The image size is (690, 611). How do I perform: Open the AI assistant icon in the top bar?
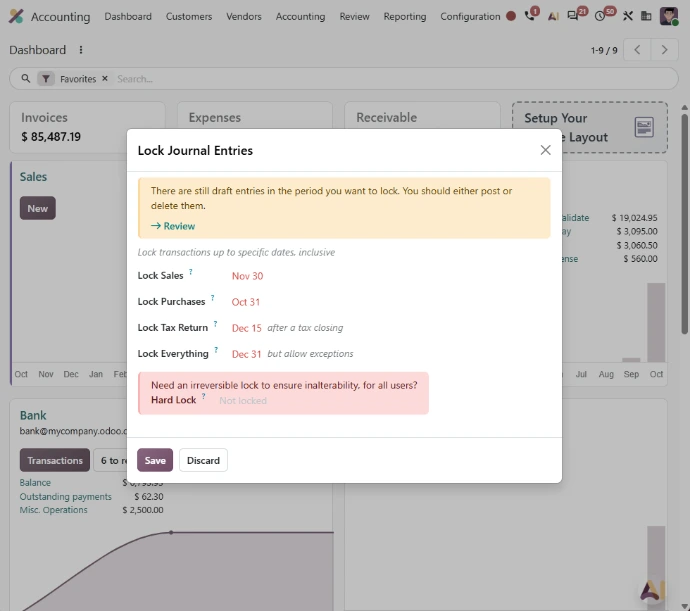coord(553,16)
